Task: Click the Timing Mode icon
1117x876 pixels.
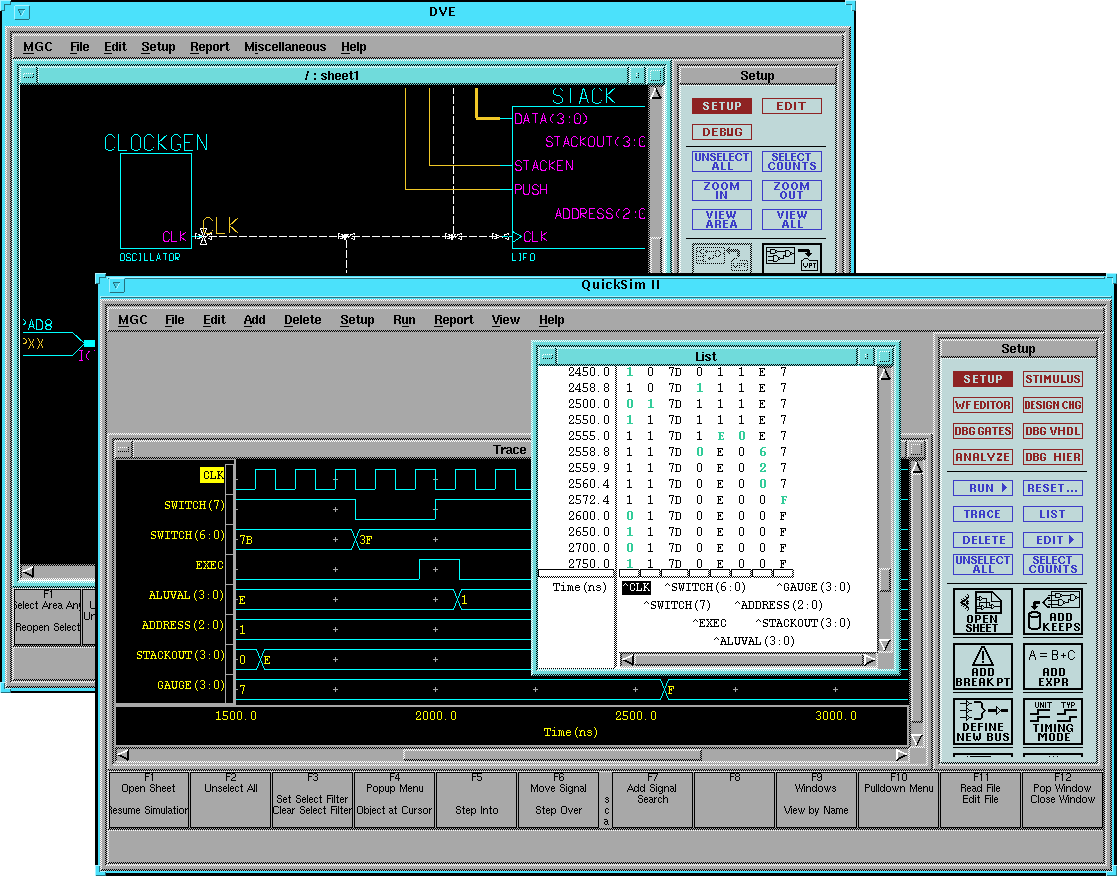Action: (1053, 721)
